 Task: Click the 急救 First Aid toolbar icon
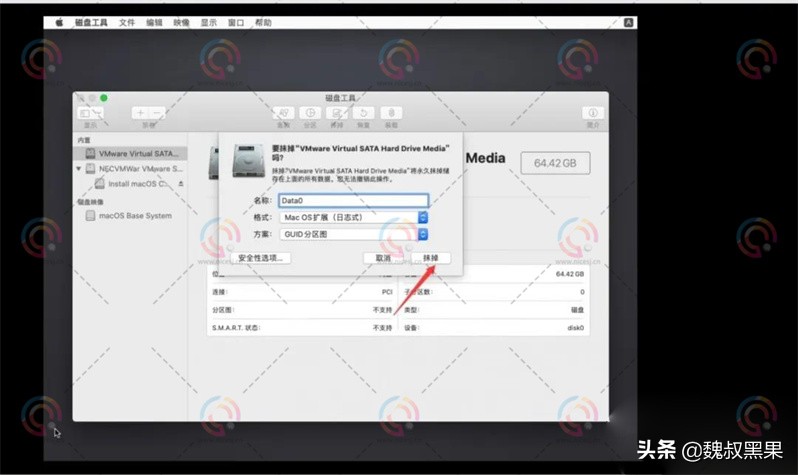point(283,113)
